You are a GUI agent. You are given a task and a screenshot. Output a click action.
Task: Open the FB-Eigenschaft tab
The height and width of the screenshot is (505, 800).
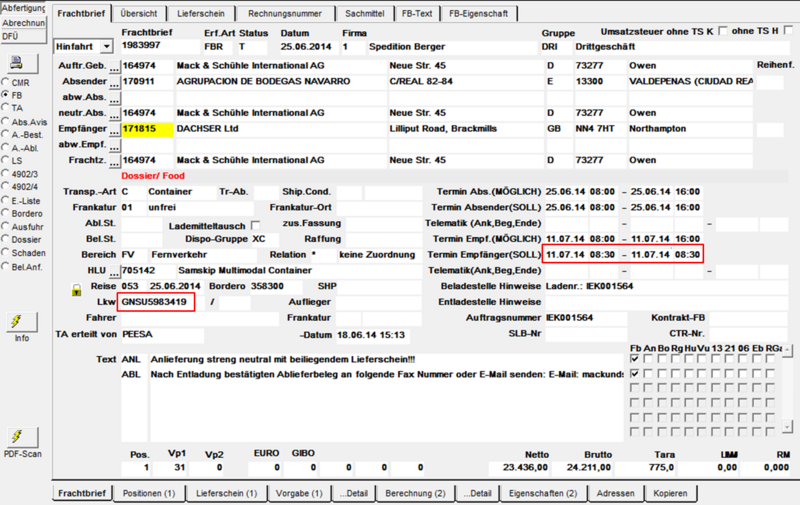coord(479,14)
